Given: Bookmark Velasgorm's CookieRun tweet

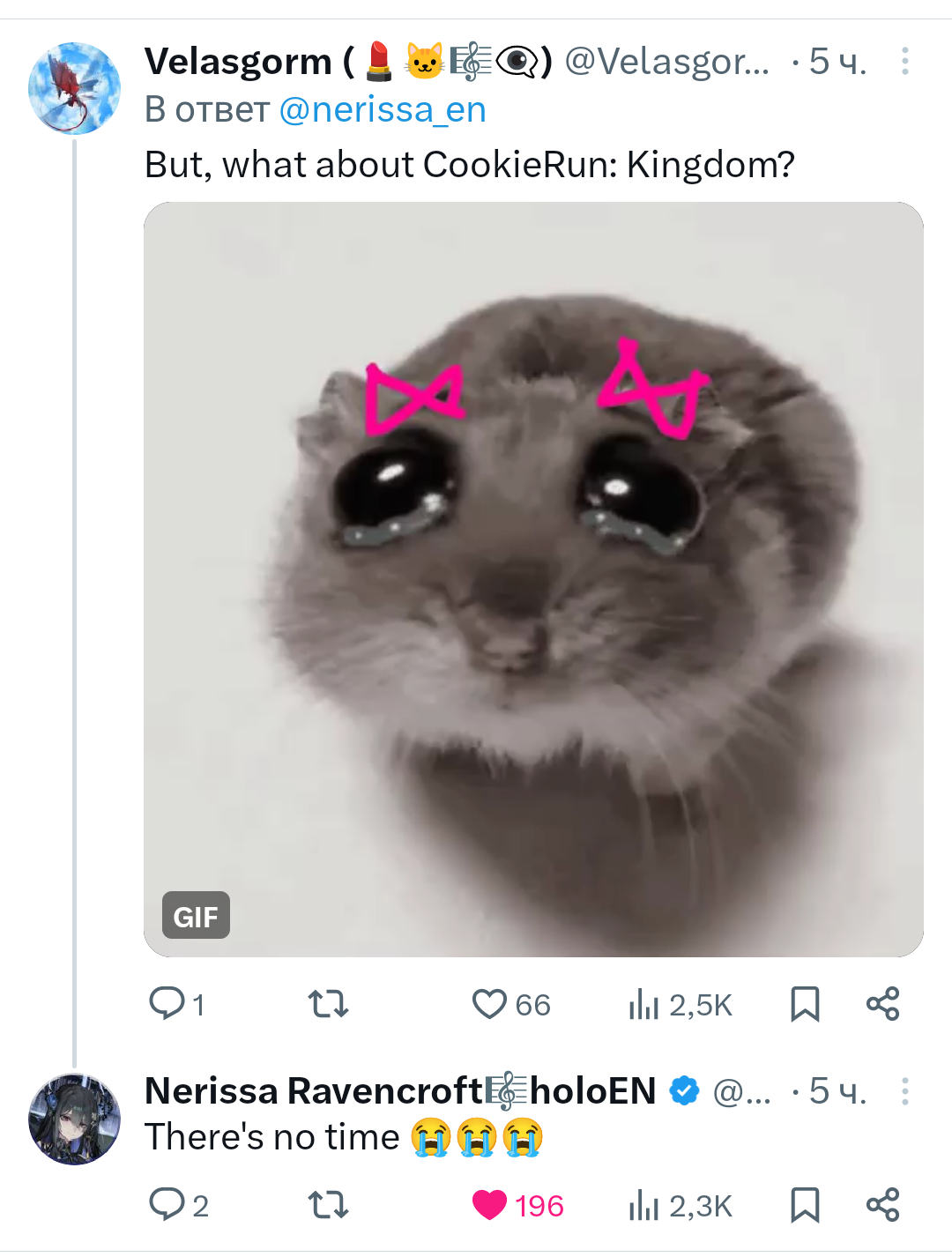Looking at the screenshot, I should (x=805, y=1003).
